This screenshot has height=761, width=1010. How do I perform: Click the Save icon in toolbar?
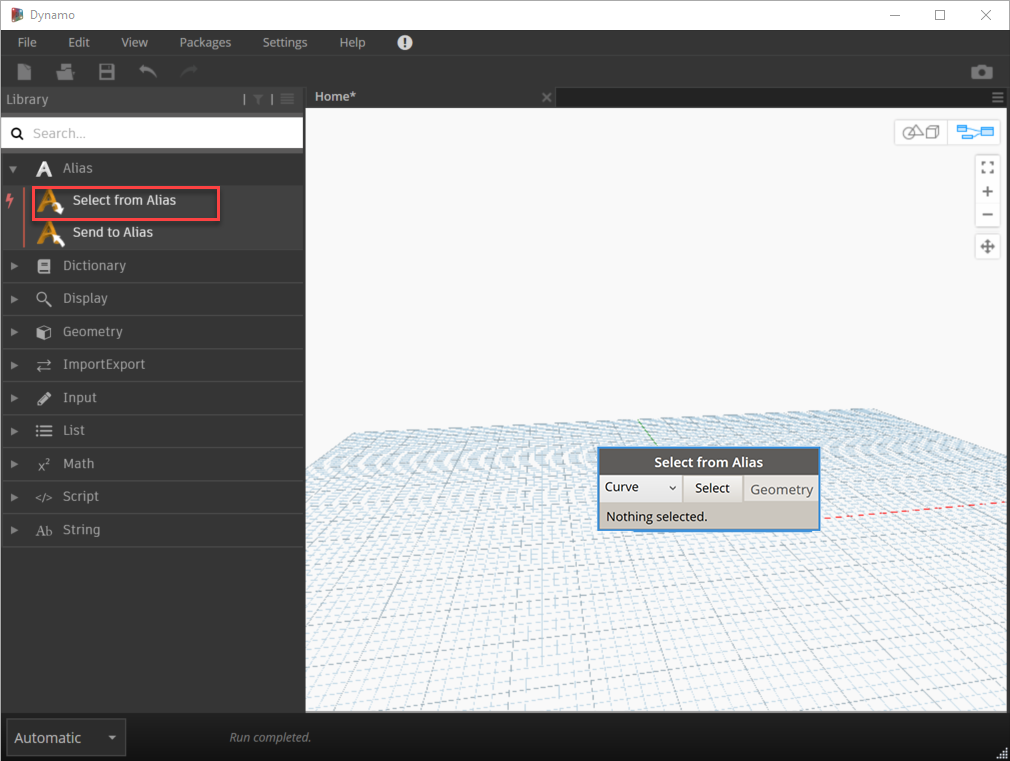(x=107, y=72)
